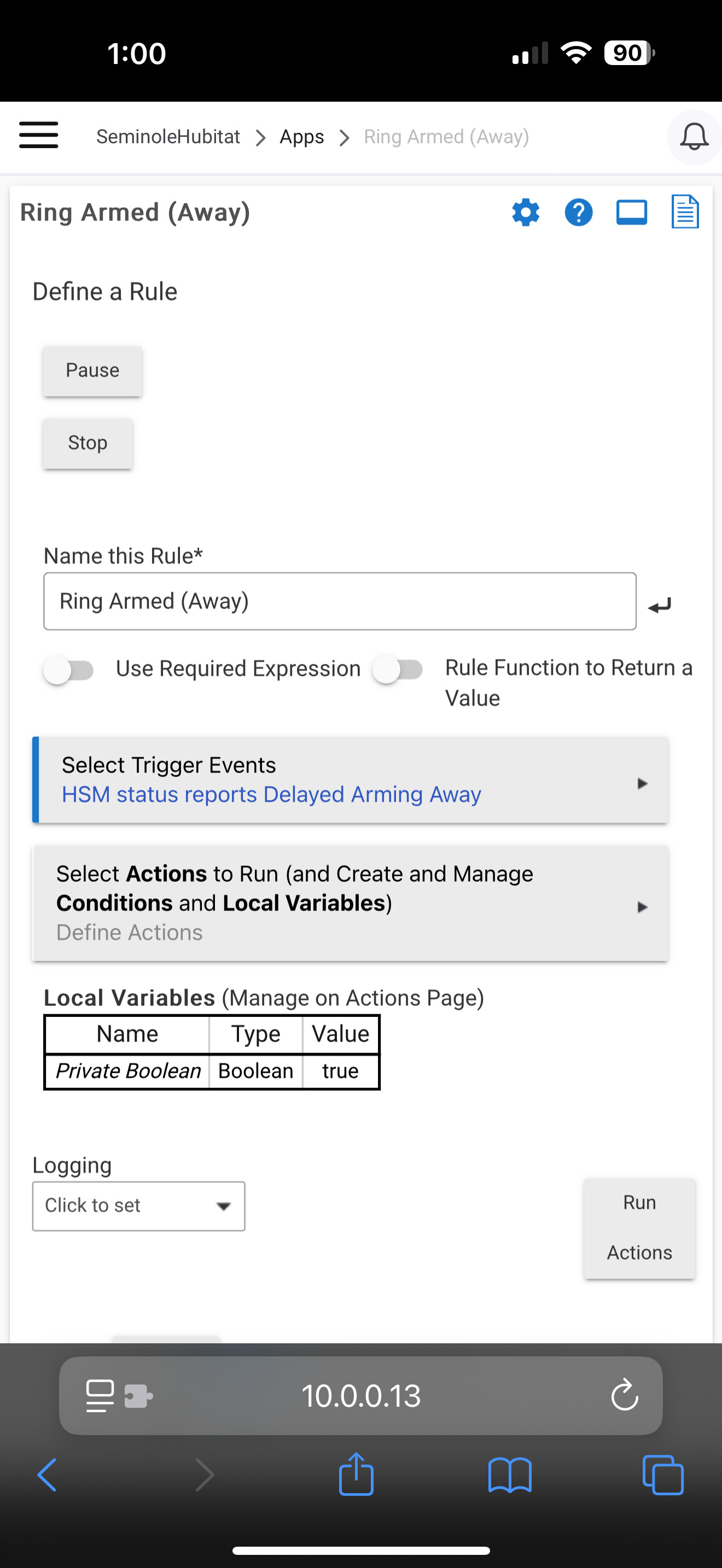Open Safari bookmarks
This screenshot has width=722, height=1568.
510,1475
